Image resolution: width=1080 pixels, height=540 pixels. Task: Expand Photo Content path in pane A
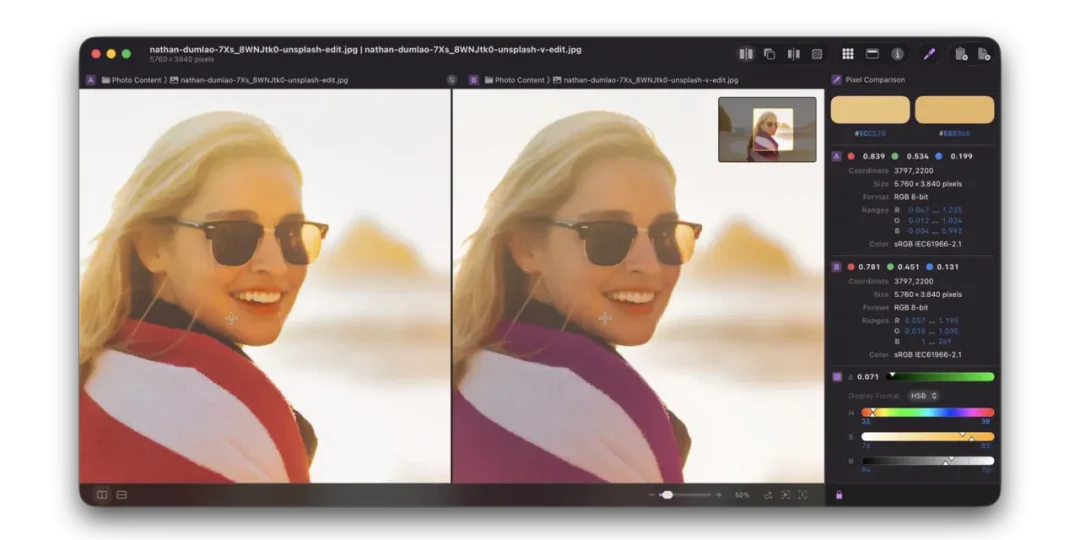[136, 80]
